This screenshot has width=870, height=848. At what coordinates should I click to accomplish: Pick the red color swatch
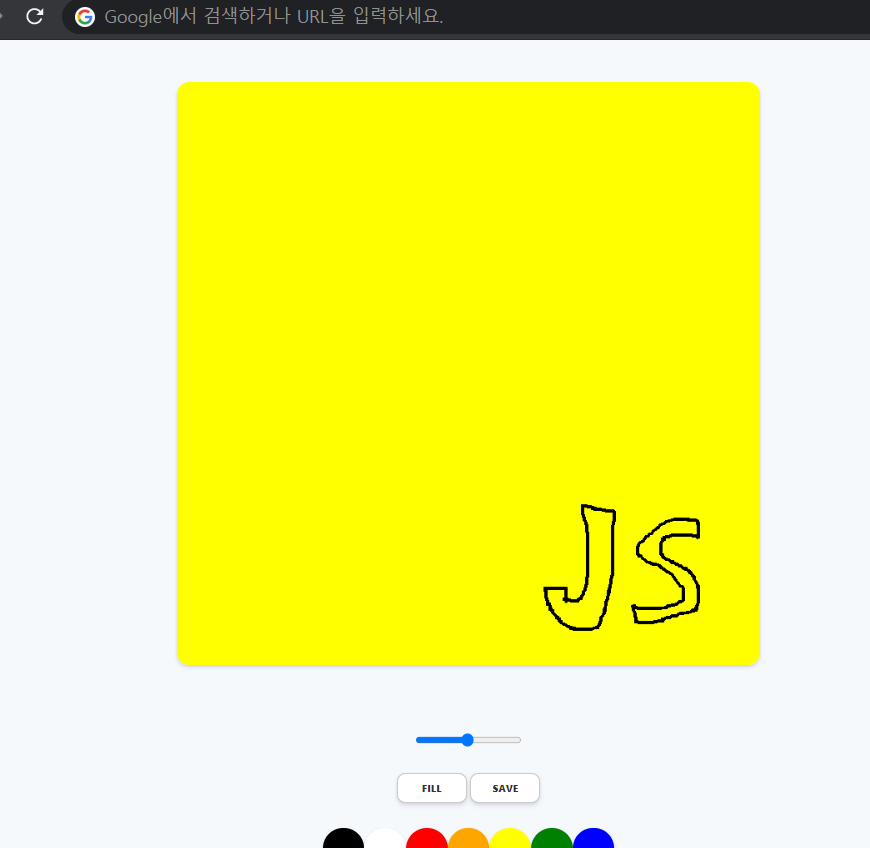pos(427,839)
